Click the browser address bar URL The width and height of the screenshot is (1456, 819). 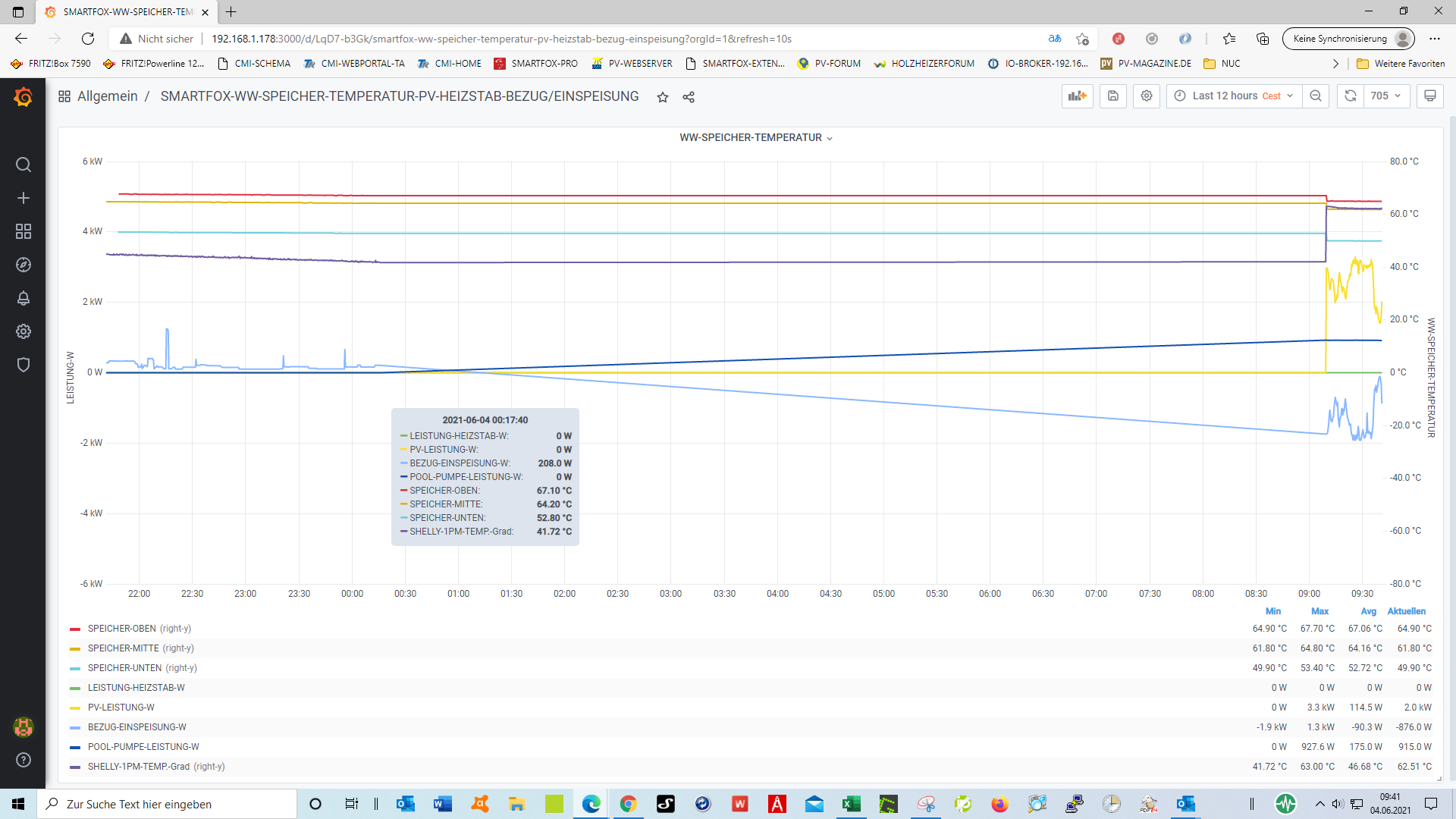501,39
